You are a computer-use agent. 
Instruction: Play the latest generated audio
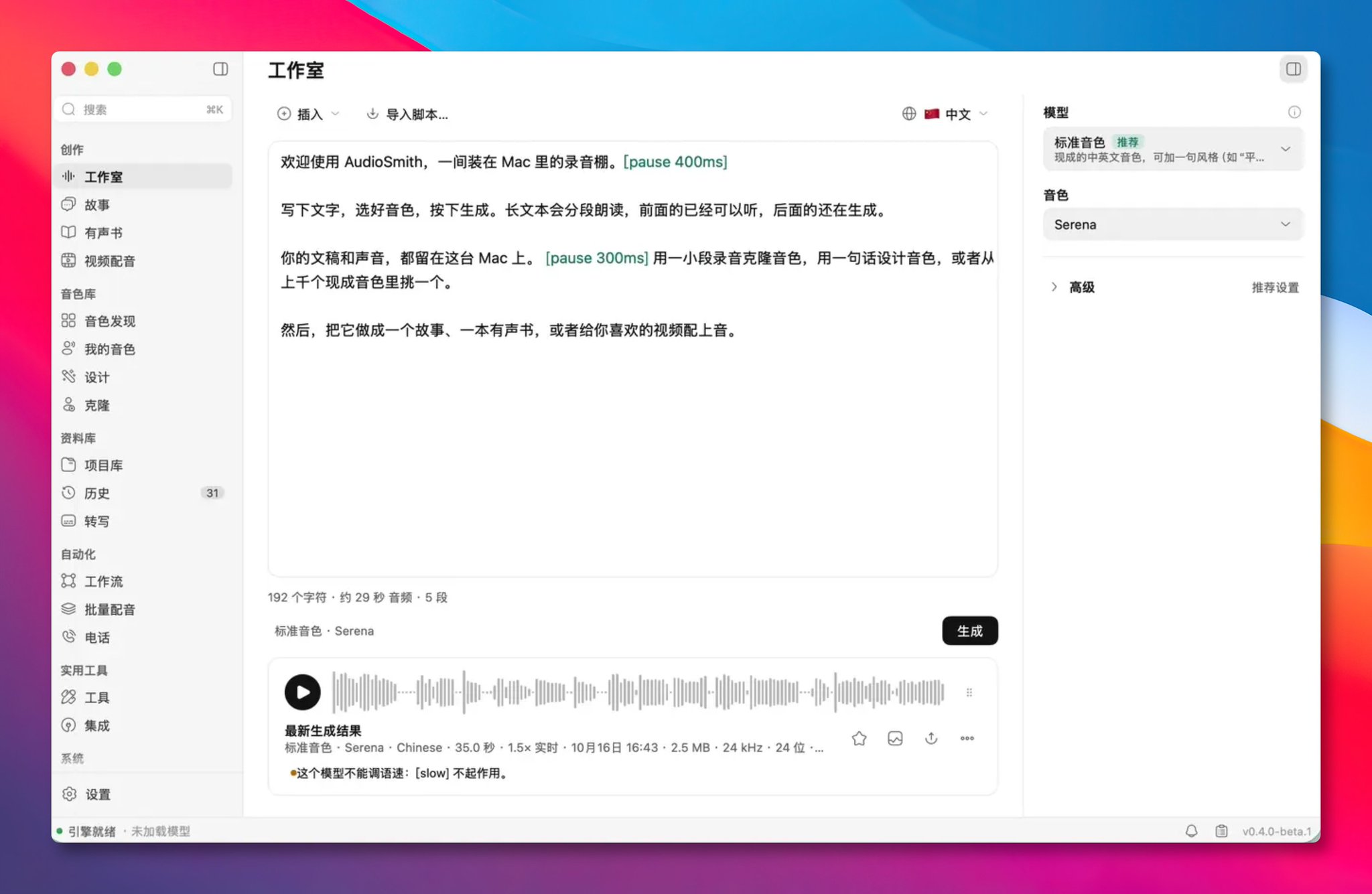click(x=302, y=692)
